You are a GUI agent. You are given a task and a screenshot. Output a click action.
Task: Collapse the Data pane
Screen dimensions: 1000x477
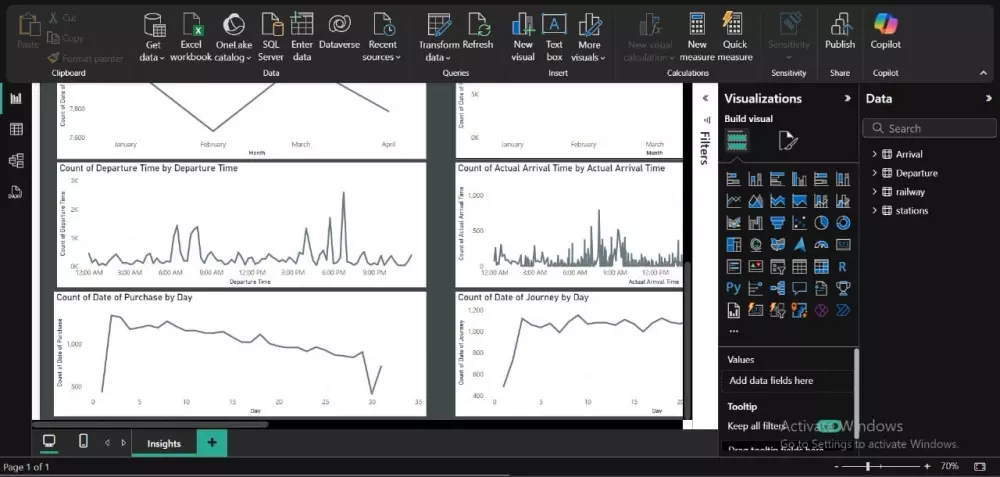pyautogui.click(x=989, y=98)
